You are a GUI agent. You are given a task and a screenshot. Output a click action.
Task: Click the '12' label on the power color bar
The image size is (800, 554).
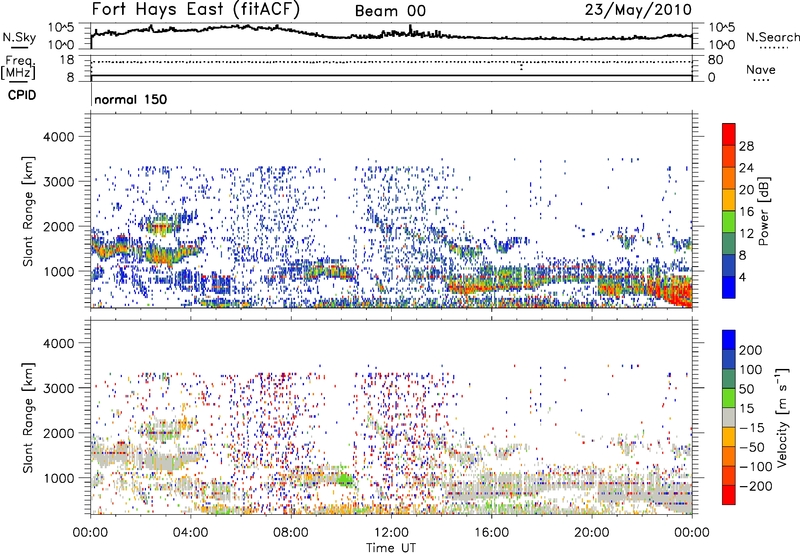tap(746, 234)
